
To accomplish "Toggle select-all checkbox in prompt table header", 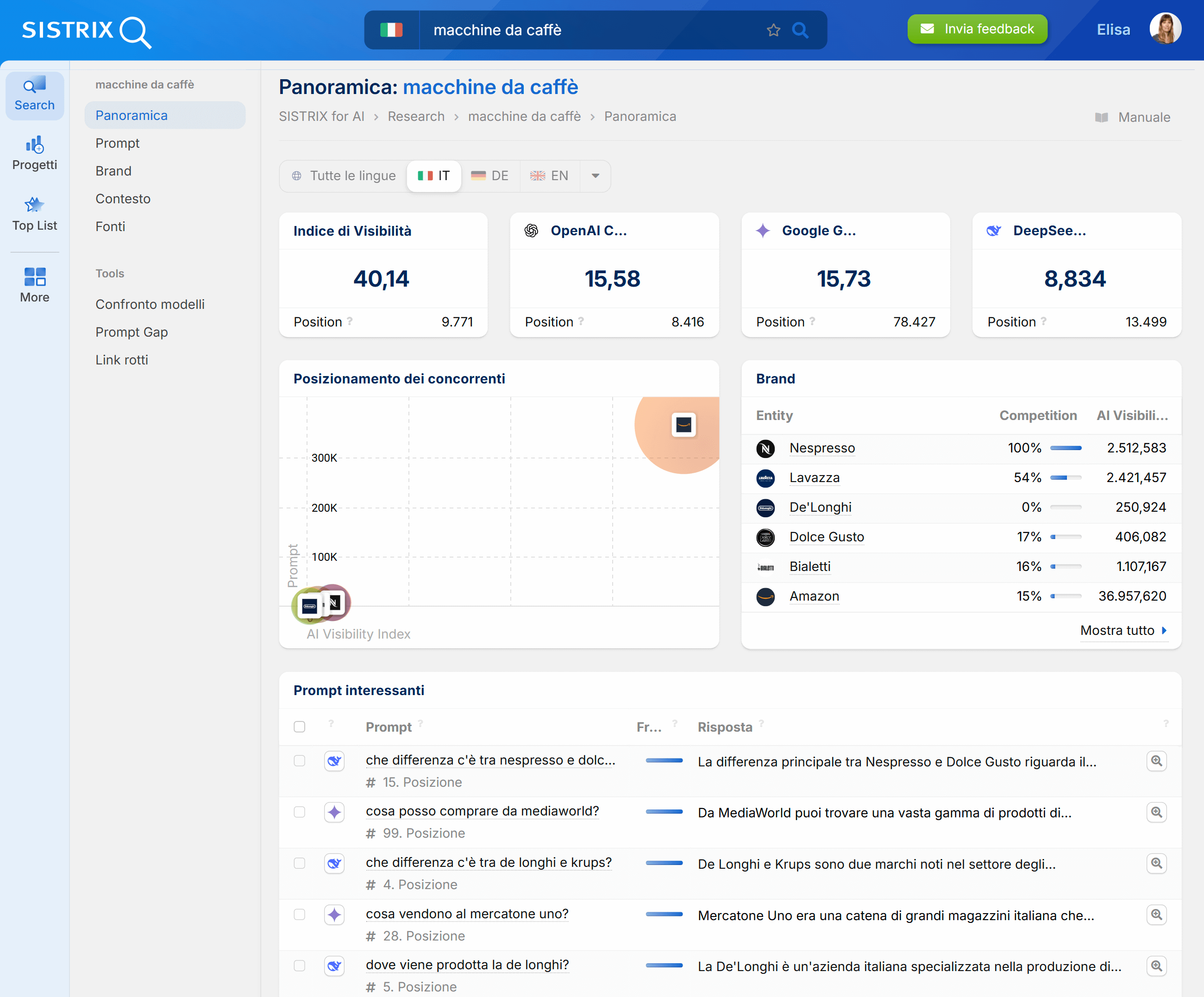I will click(299, 727).
